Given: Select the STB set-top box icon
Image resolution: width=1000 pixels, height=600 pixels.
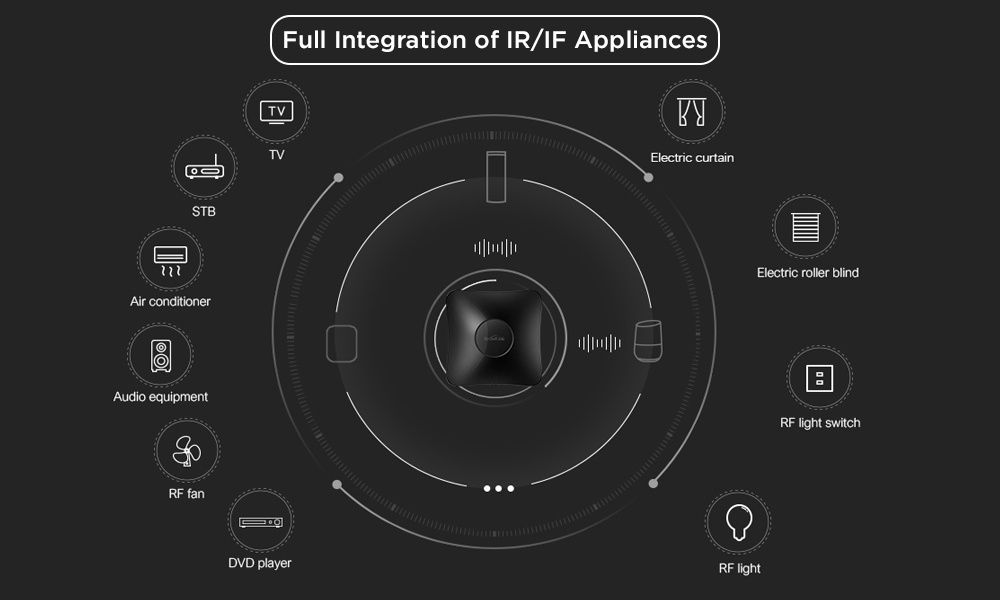Looking at the screenshot, I should tap(203, 168).
